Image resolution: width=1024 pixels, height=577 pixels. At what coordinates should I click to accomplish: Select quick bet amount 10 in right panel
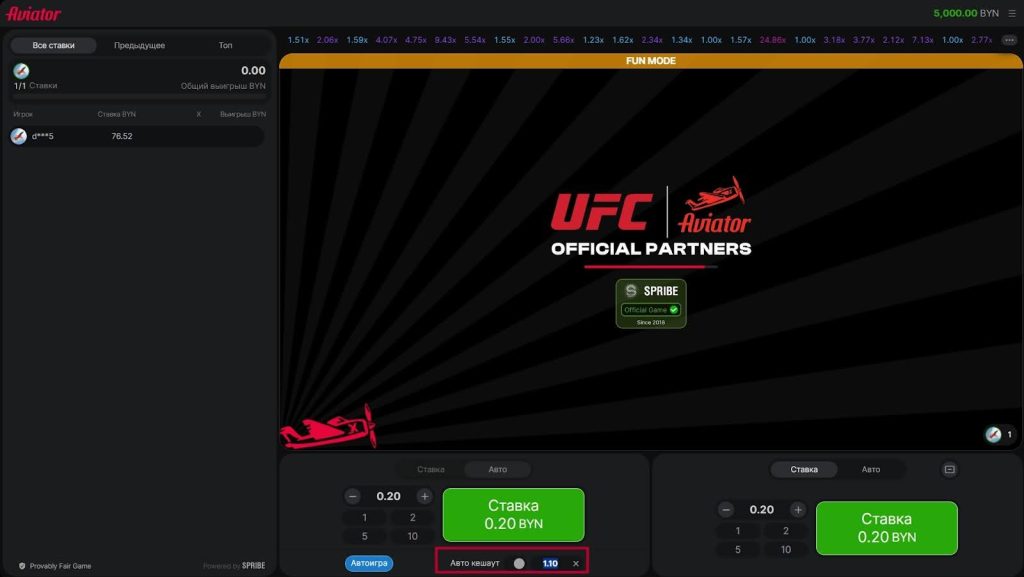[x=786, y=549]
